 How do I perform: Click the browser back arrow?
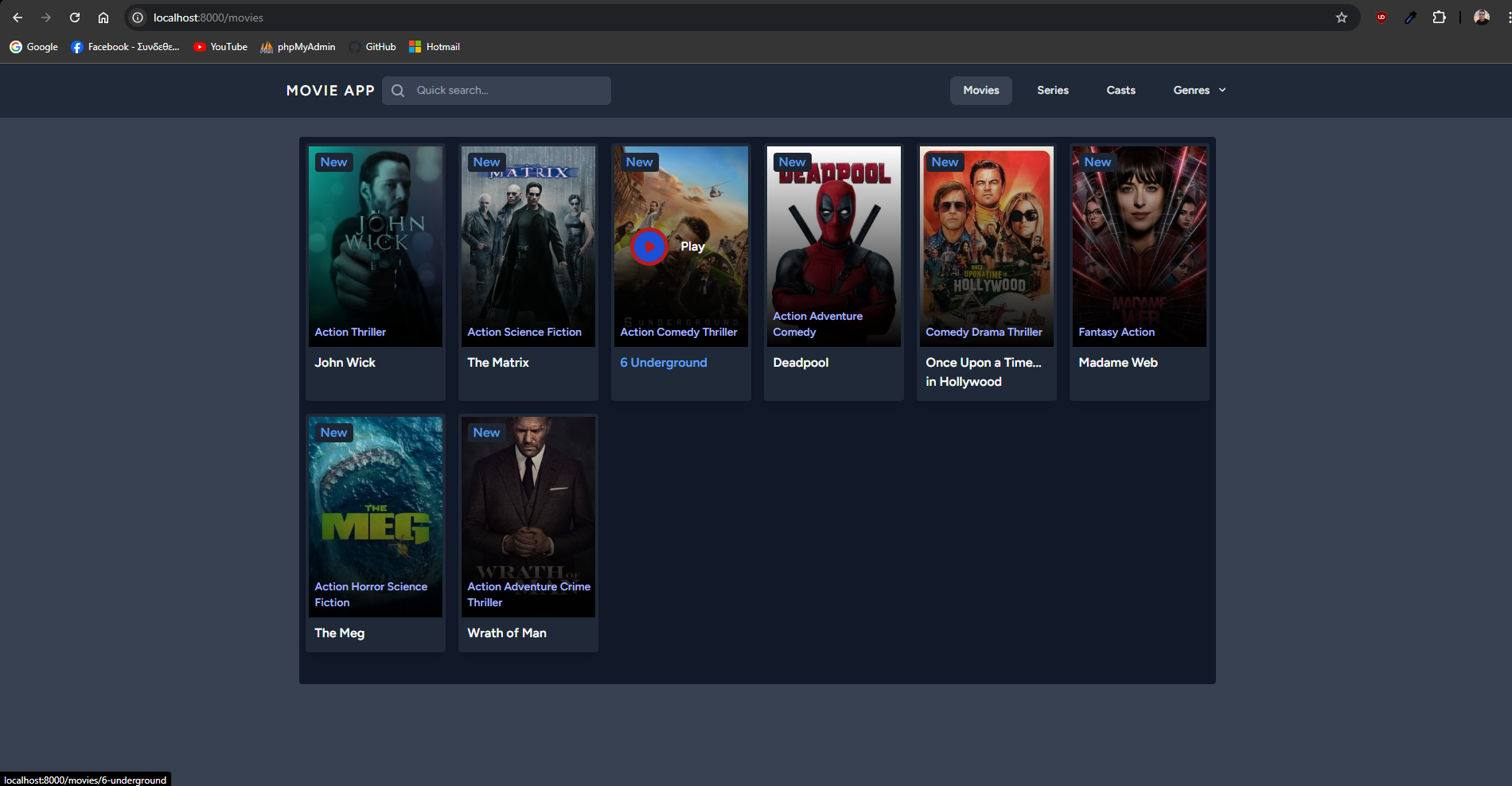(18, 18)
